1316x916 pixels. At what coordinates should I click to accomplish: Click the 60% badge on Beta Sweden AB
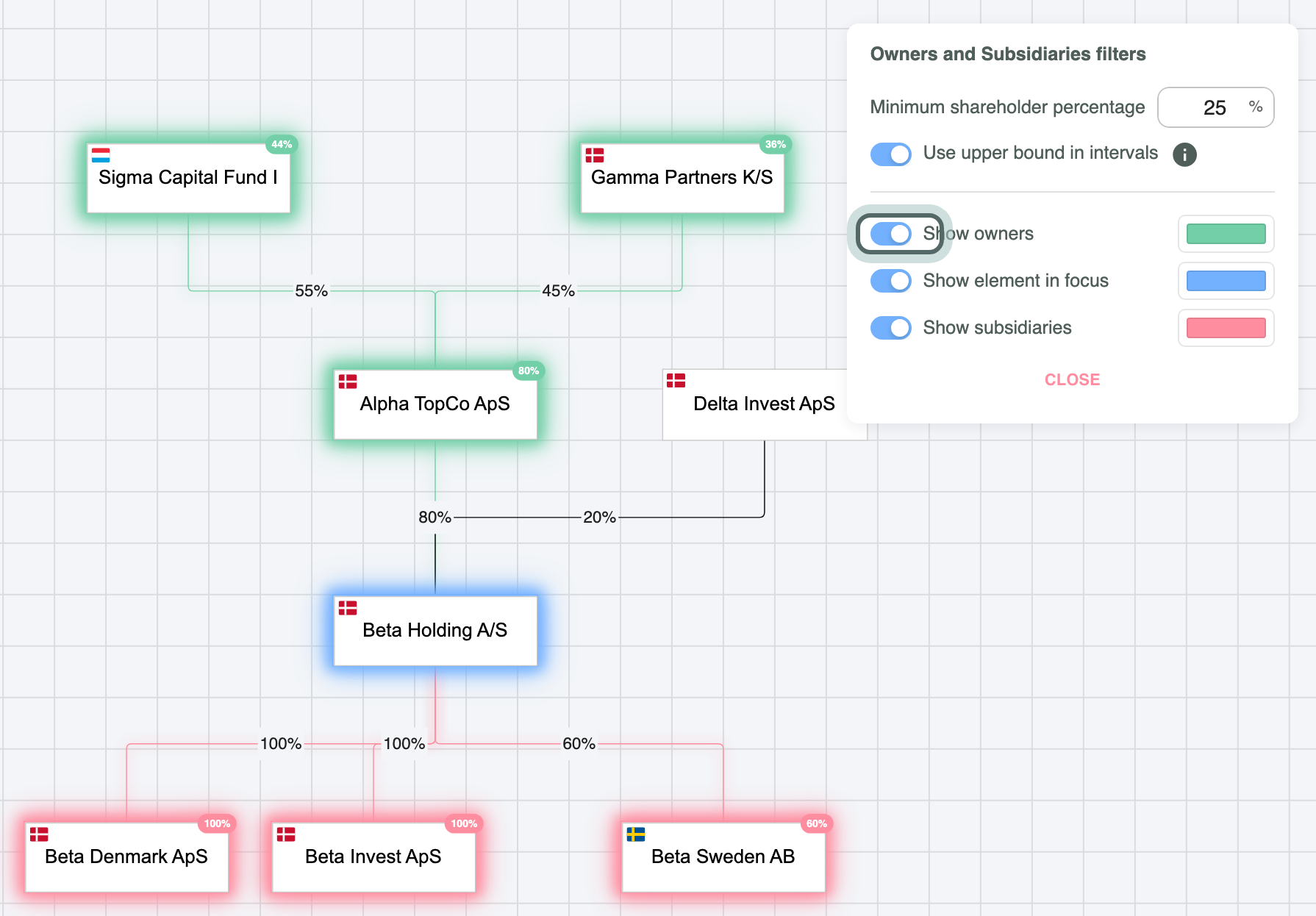pyautogui.click(x=817, y=823)
